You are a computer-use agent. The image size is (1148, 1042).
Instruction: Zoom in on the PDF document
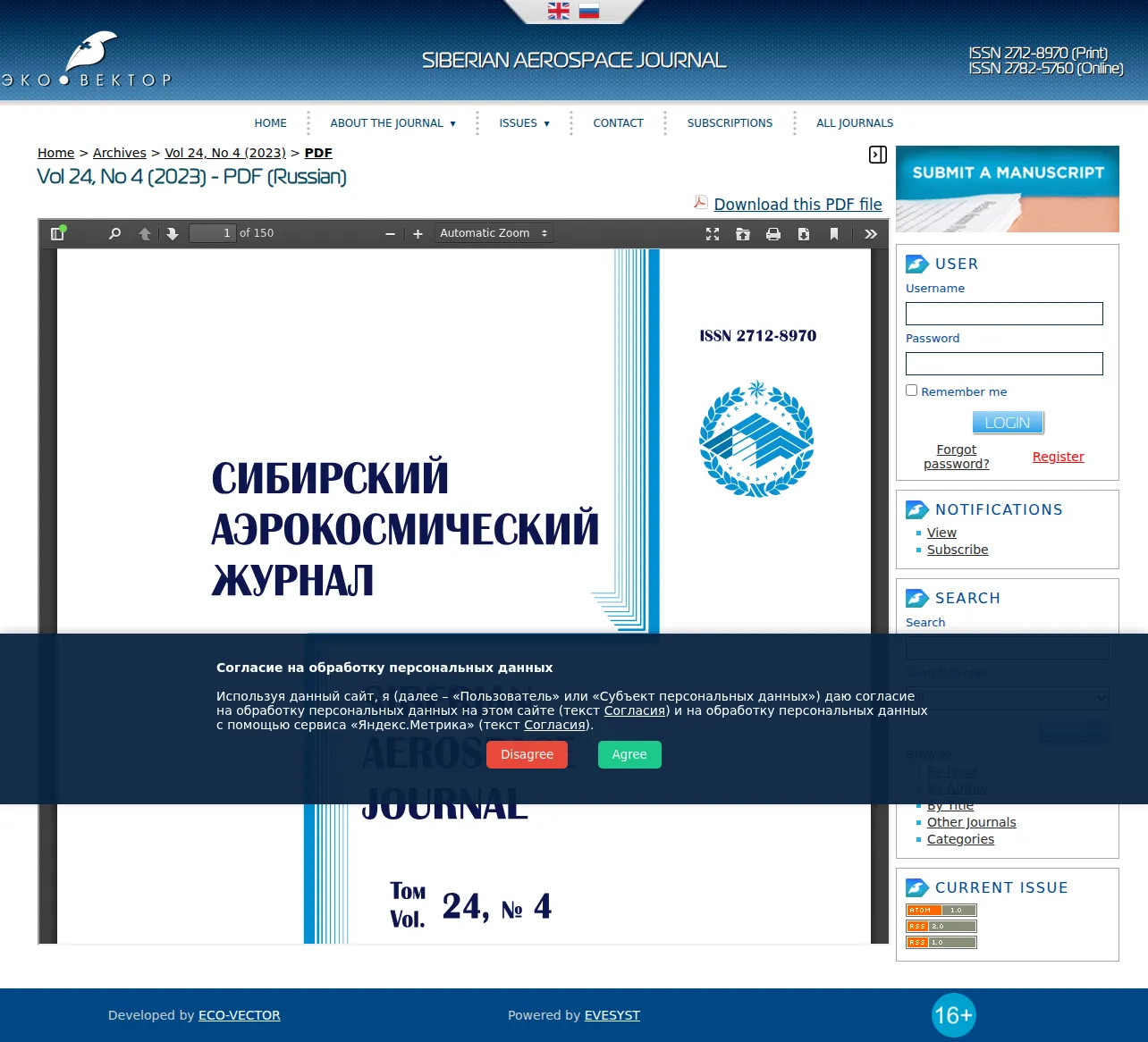coord(418,233)
